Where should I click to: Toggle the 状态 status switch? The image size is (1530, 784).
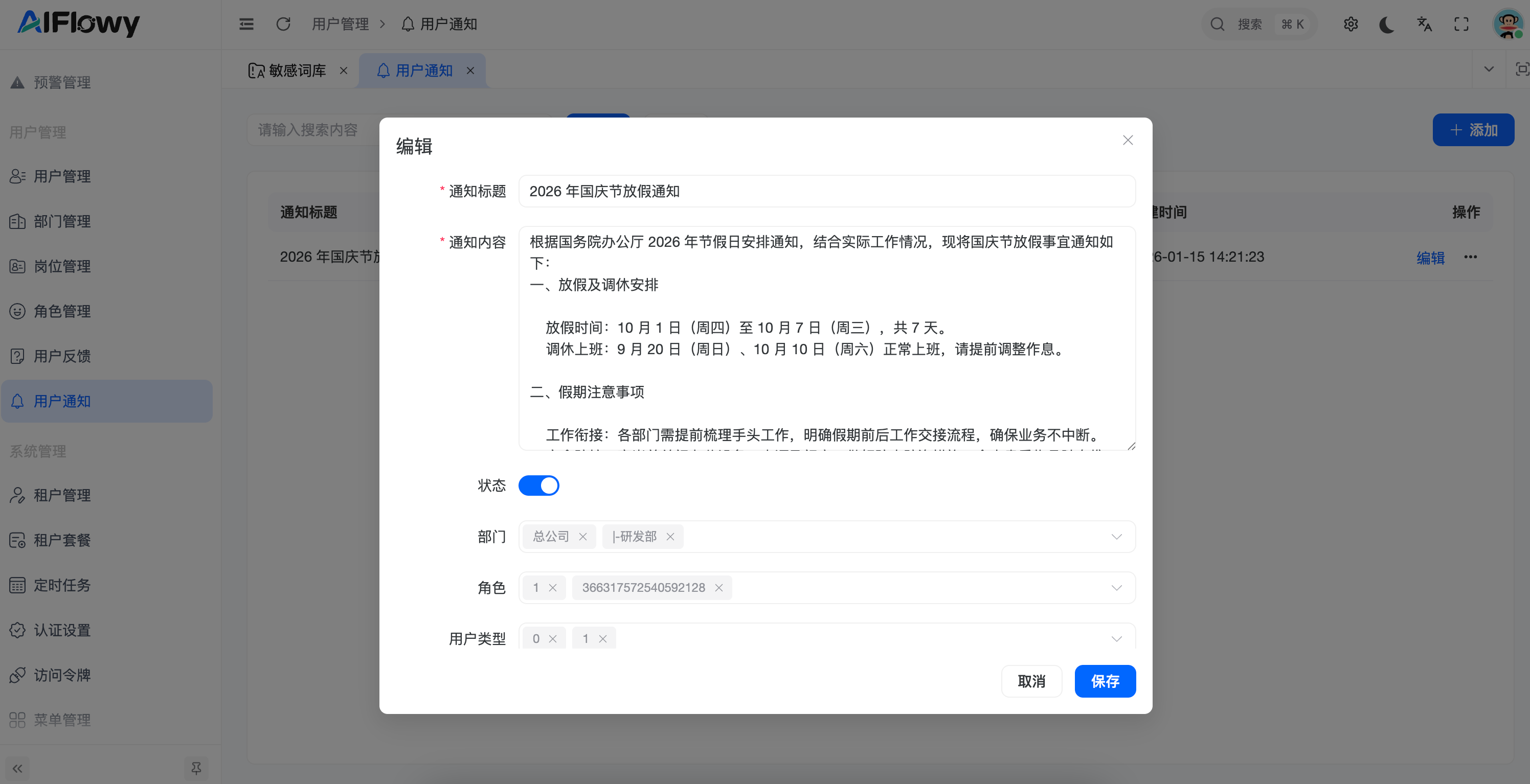click(538, 486)
